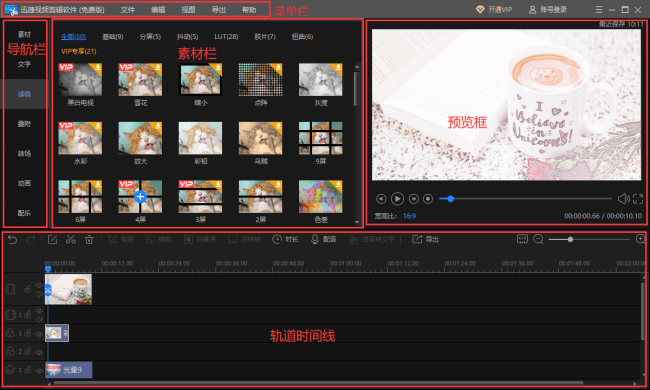Show the 胶片(7) filter category
Screen dimensions: 650x390
click(x=265, y=36)
